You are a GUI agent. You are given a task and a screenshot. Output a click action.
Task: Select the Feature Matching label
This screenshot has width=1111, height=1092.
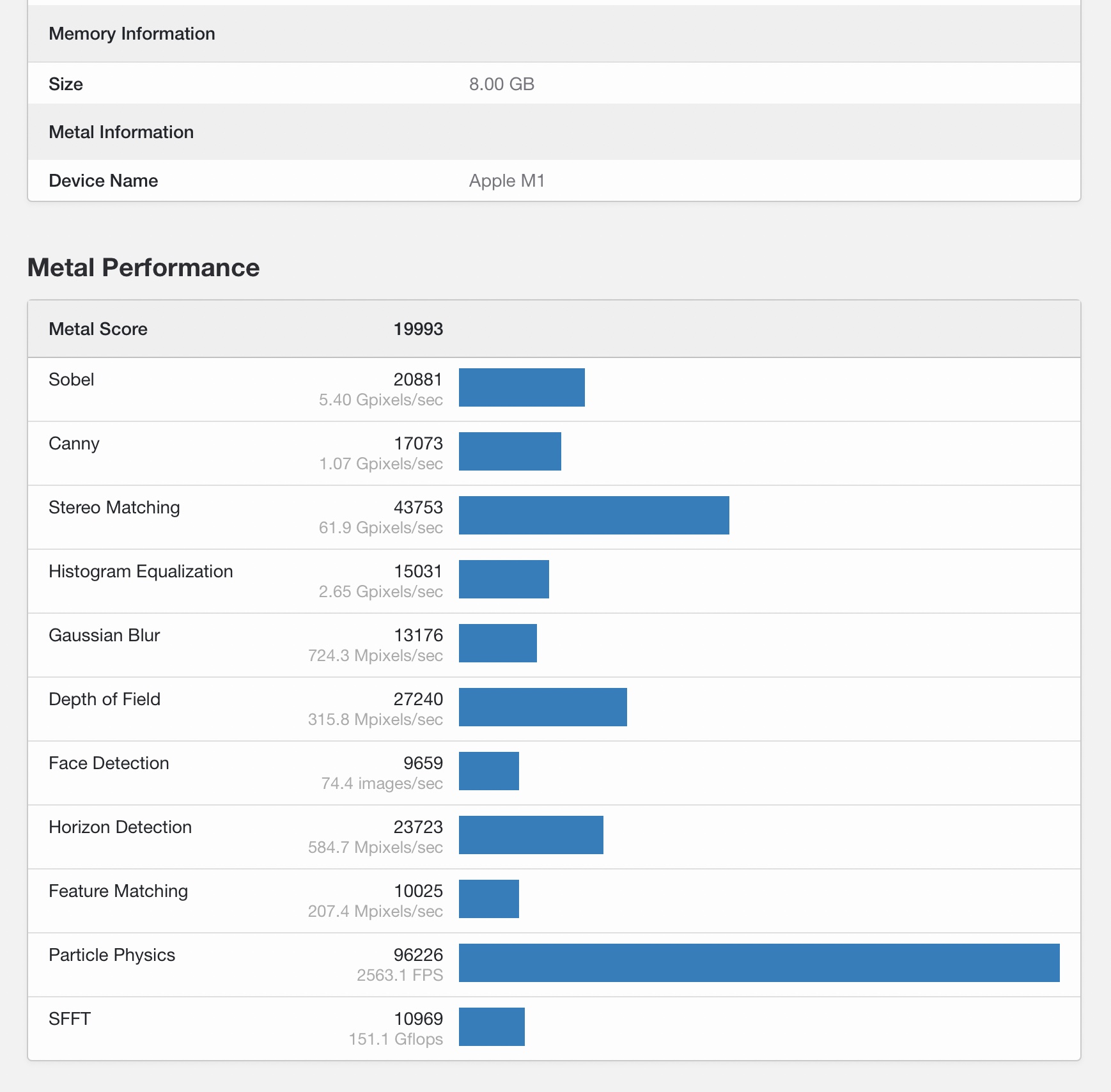pyautogui.click(x=118, y=891)
